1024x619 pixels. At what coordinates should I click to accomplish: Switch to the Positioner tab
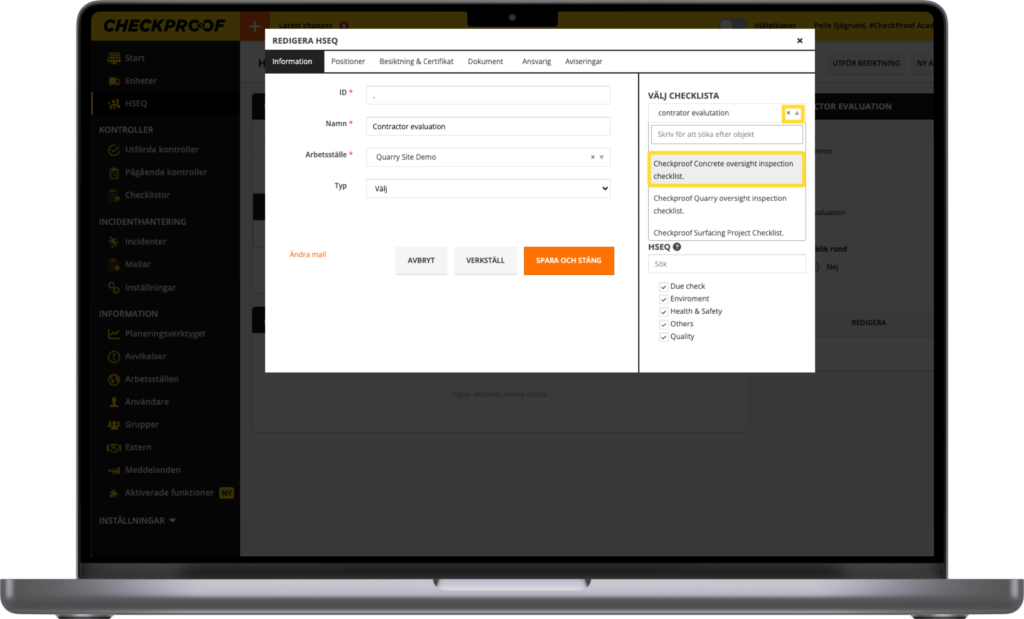pyautogui.click(x=348, y=61)
